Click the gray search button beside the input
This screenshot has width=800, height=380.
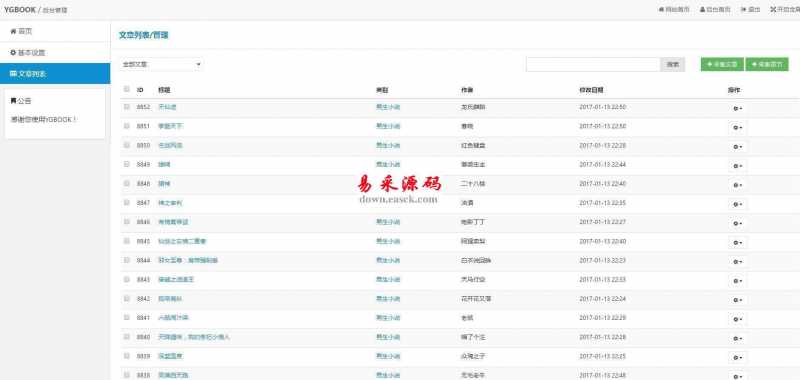(673, 64)
